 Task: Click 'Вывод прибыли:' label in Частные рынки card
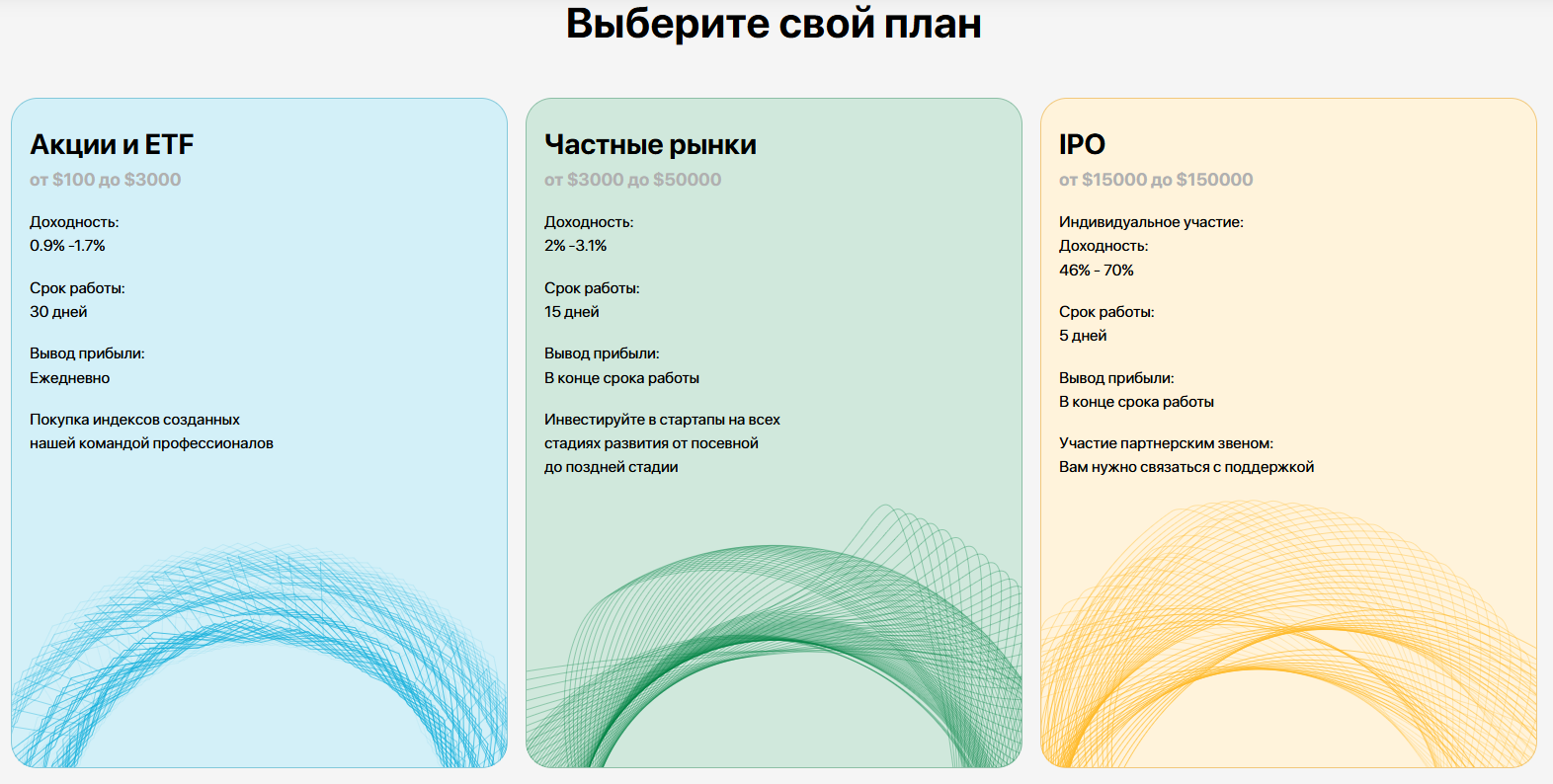point(602,353)
